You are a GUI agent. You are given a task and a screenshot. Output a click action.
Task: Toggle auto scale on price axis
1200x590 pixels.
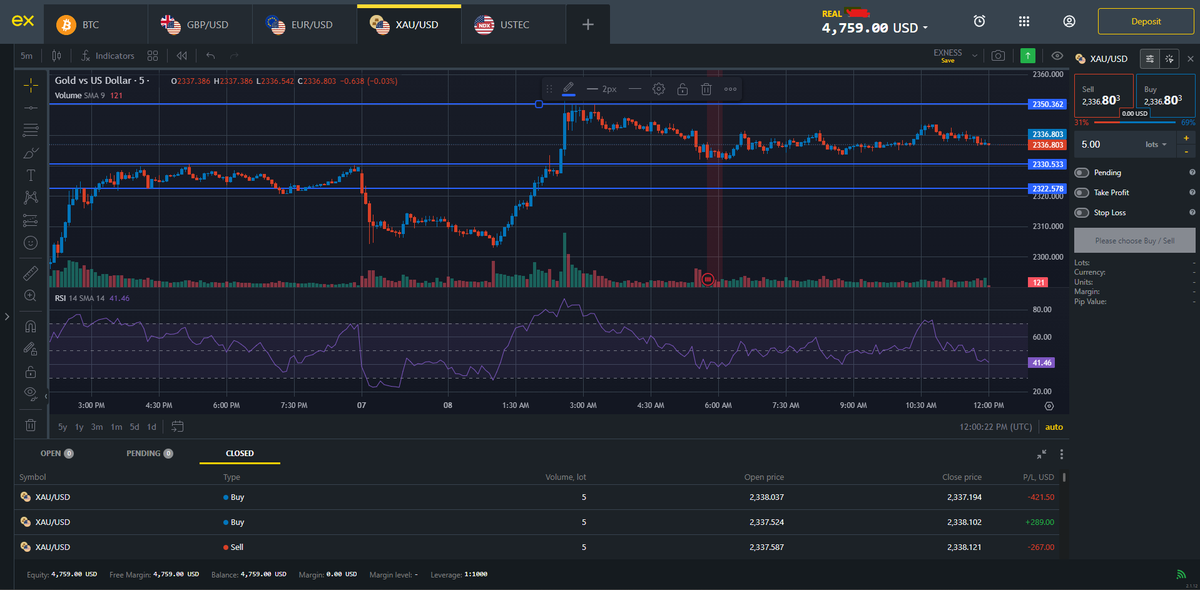click(1054, 427)
